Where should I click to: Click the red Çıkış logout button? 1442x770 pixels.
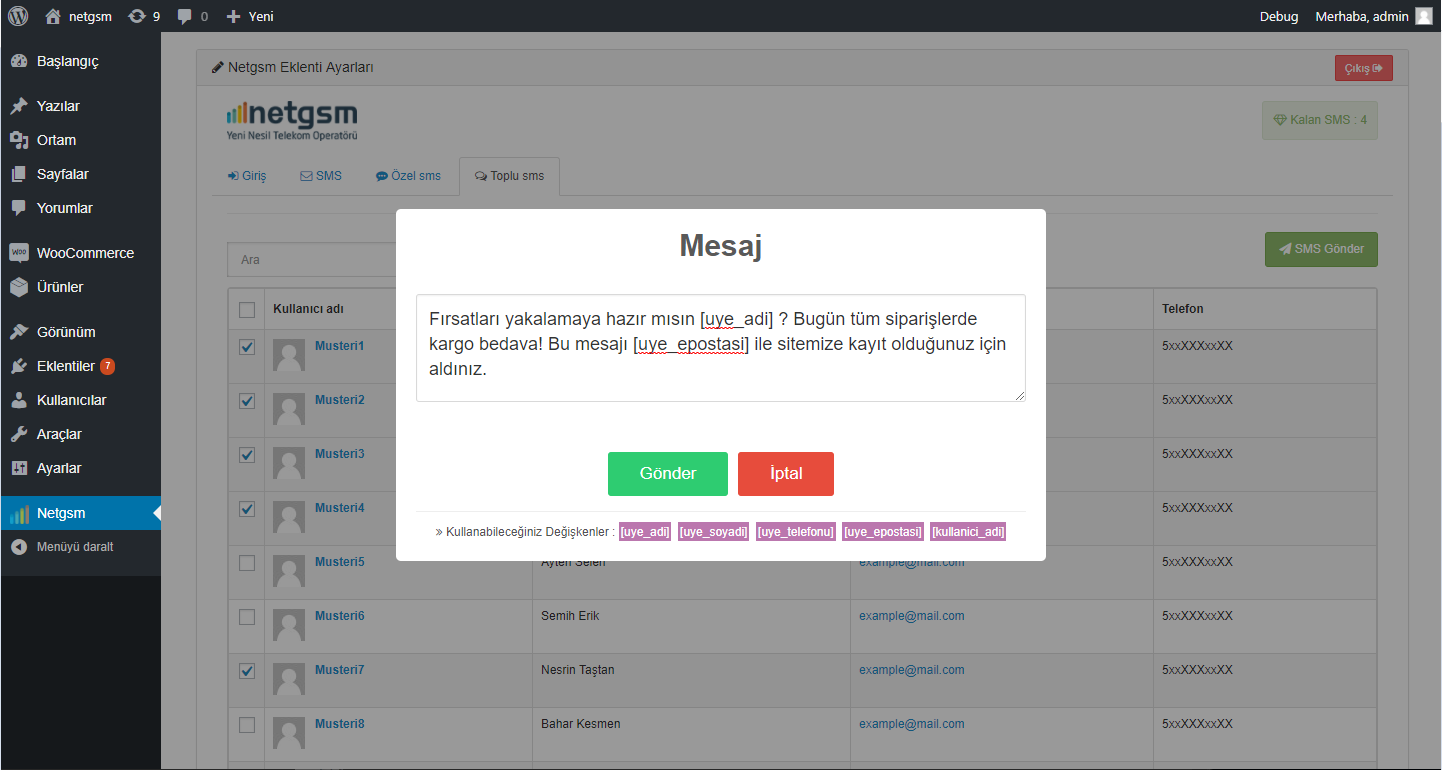coord(1363,68)
